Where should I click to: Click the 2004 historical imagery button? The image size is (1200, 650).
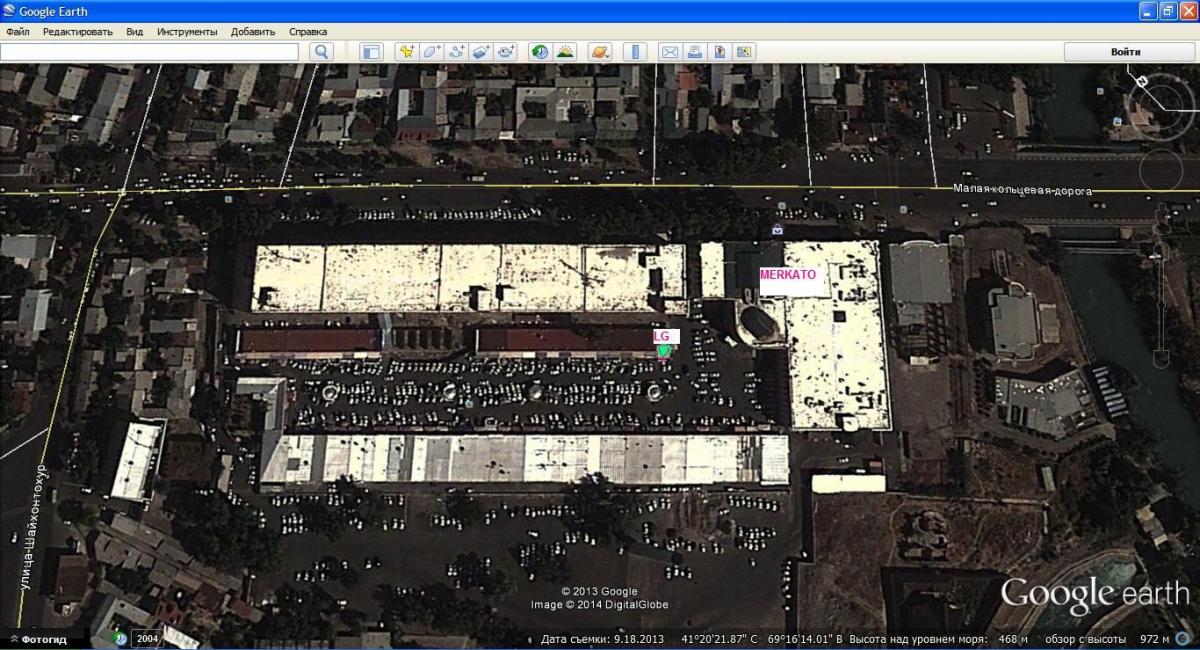click(x=147, y=638)
